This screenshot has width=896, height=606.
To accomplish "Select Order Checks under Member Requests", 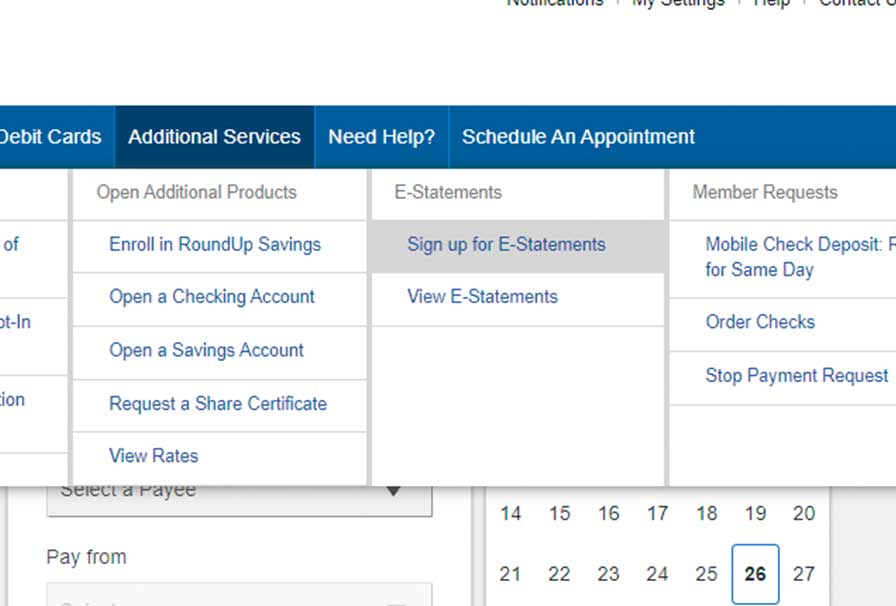I will click(760, 322).
